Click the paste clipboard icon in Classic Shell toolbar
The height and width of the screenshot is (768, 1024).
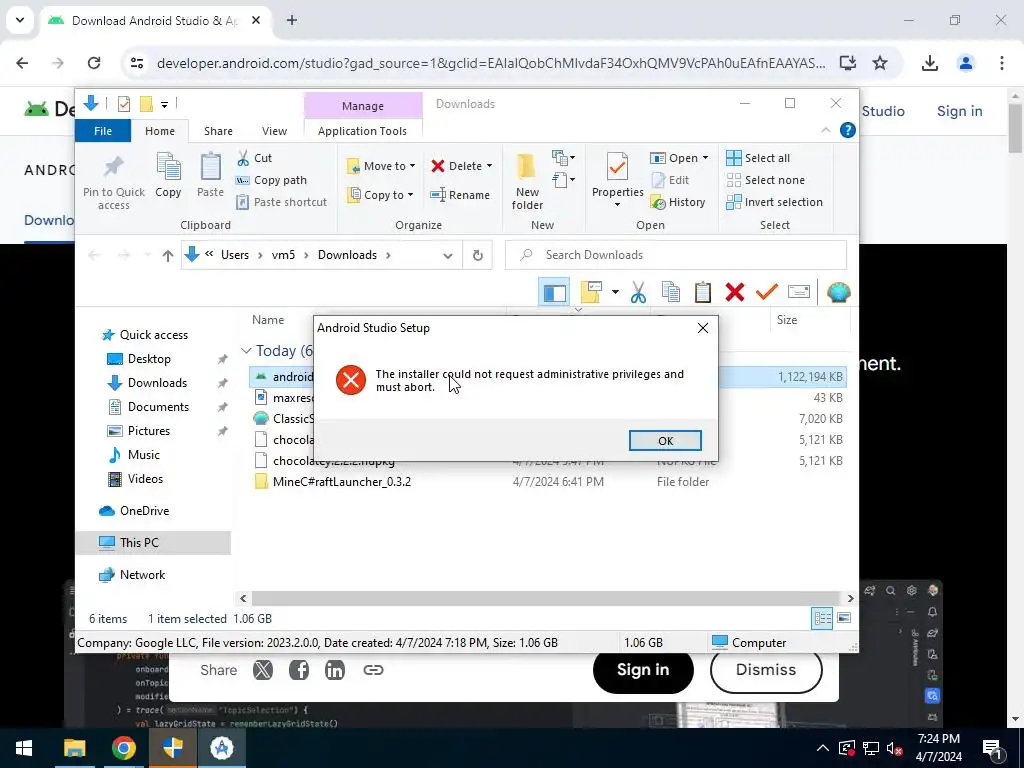point(703,293)
